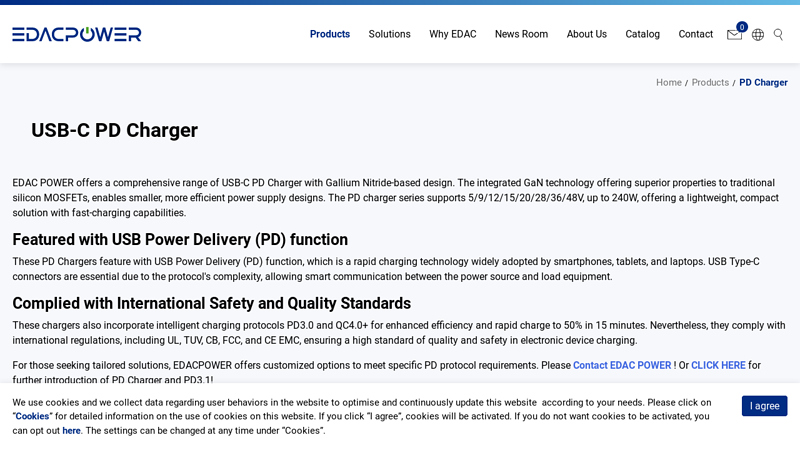The width and height of the screenshot is (800, 450).
Task: Click the USB-C PD Charger heading
Action: point(114,131)
